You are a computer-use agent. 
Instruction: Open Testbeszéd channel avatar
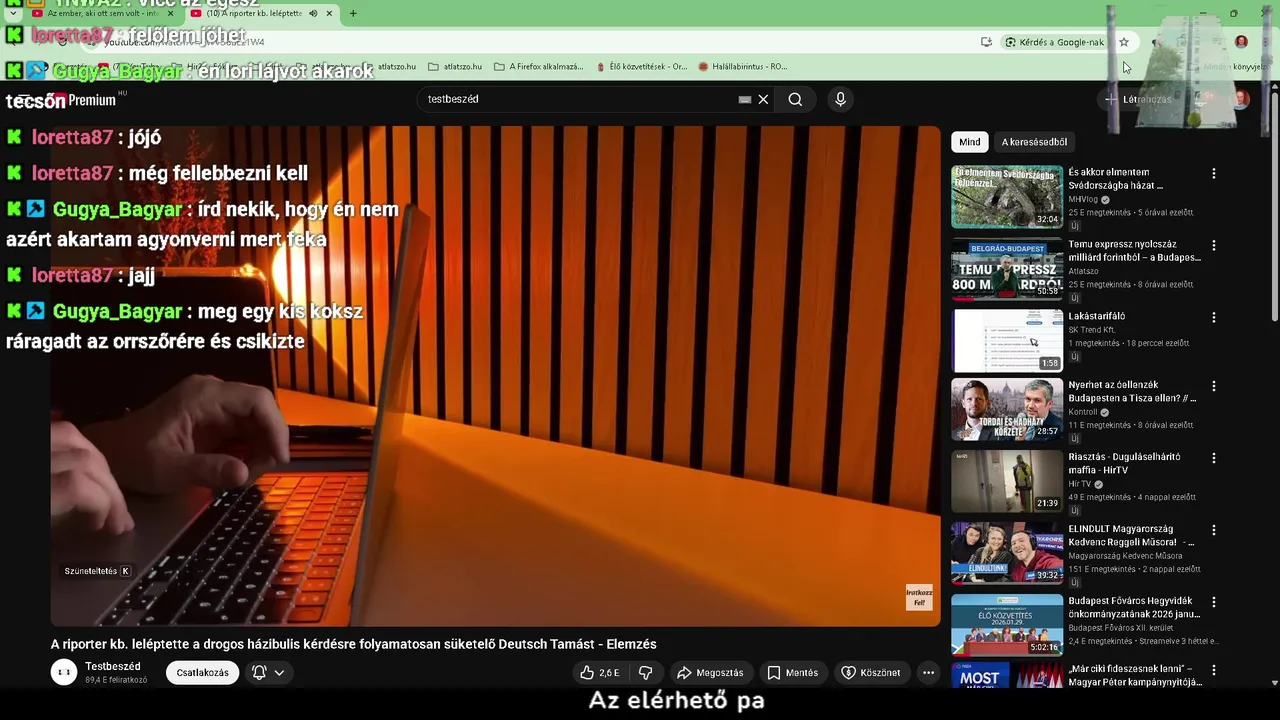(64, 673)
